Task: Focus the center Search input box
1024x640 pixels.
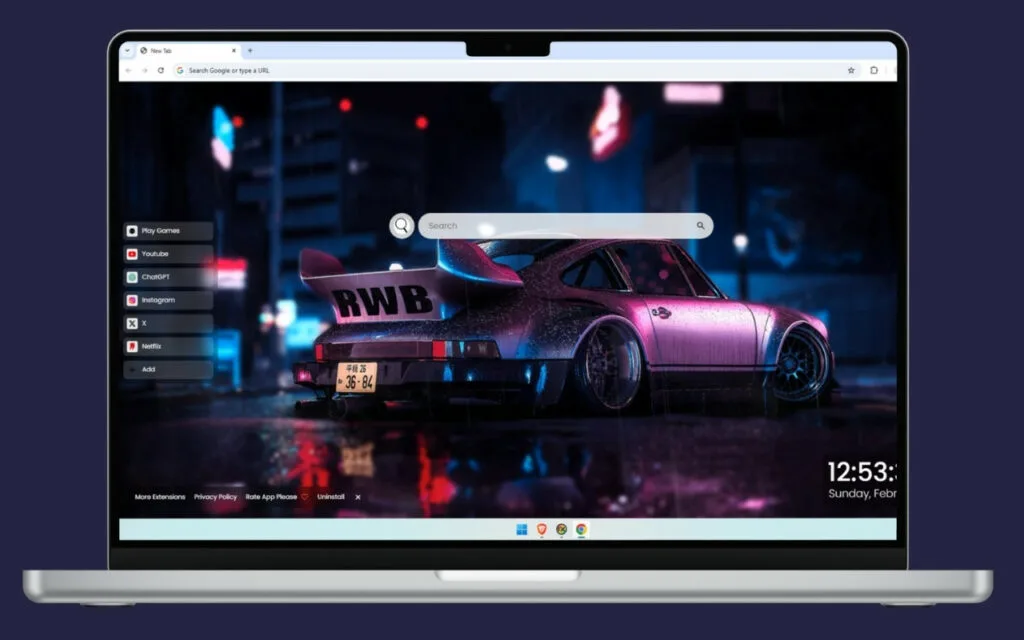Action: [x=566, y=226]
